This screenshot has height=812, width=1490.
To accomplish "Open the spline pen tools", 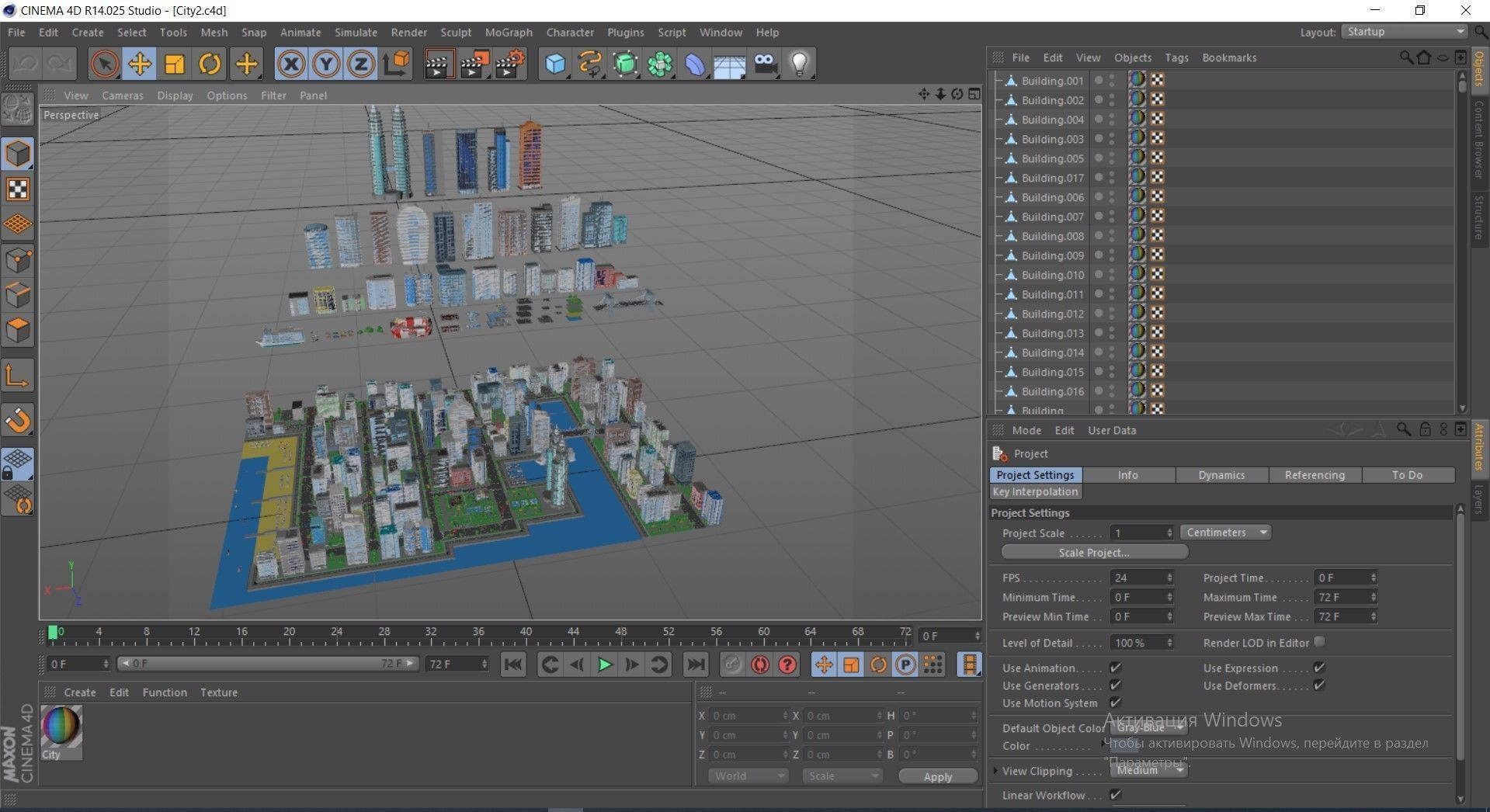I will pyautogui.click(x=590, y=64).
